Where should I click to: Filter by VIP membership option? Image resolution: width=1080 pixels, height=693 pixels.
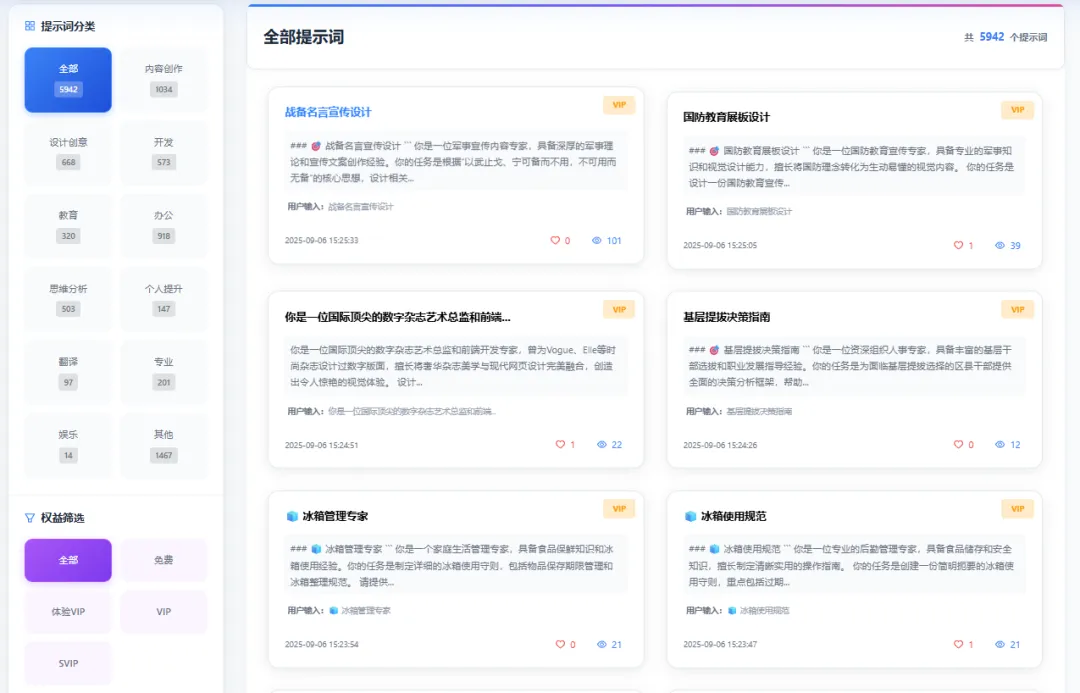point(163,612)
